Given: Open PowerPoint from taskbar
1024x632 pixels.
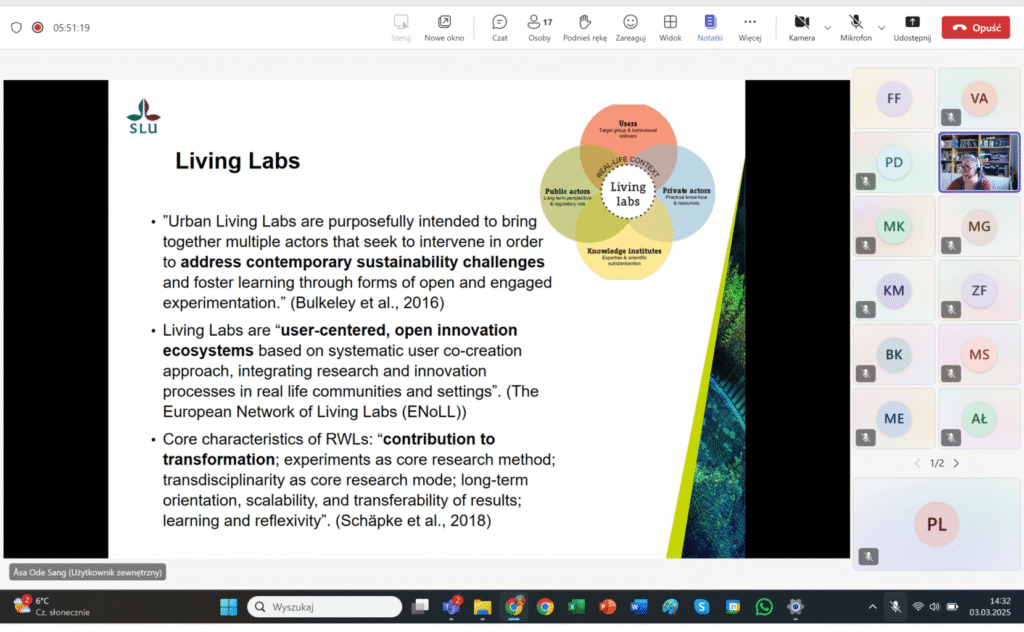Looking at the screenshot, I should [607, 607].
